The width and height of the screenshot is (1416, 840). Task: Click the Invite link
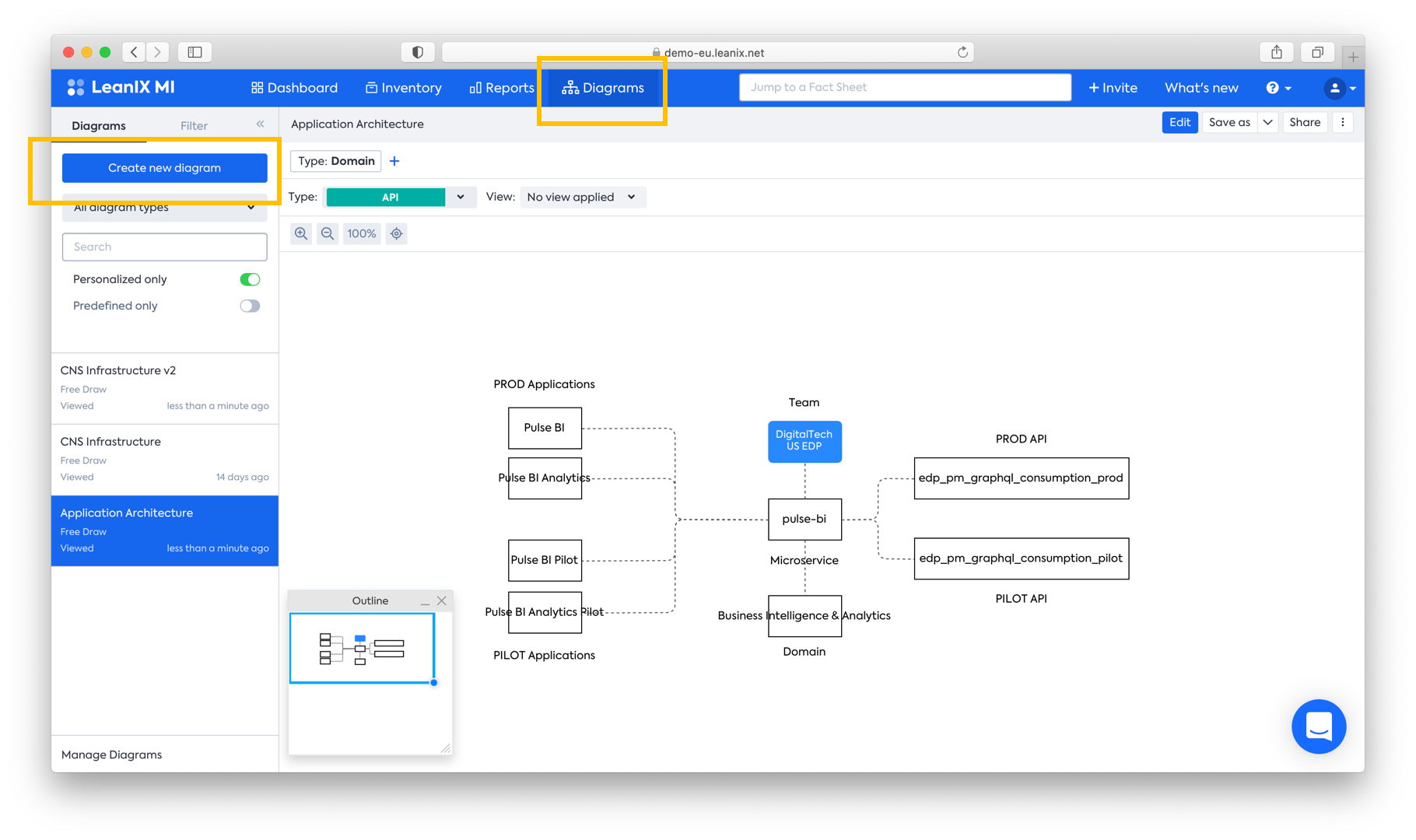point(1113,88)
